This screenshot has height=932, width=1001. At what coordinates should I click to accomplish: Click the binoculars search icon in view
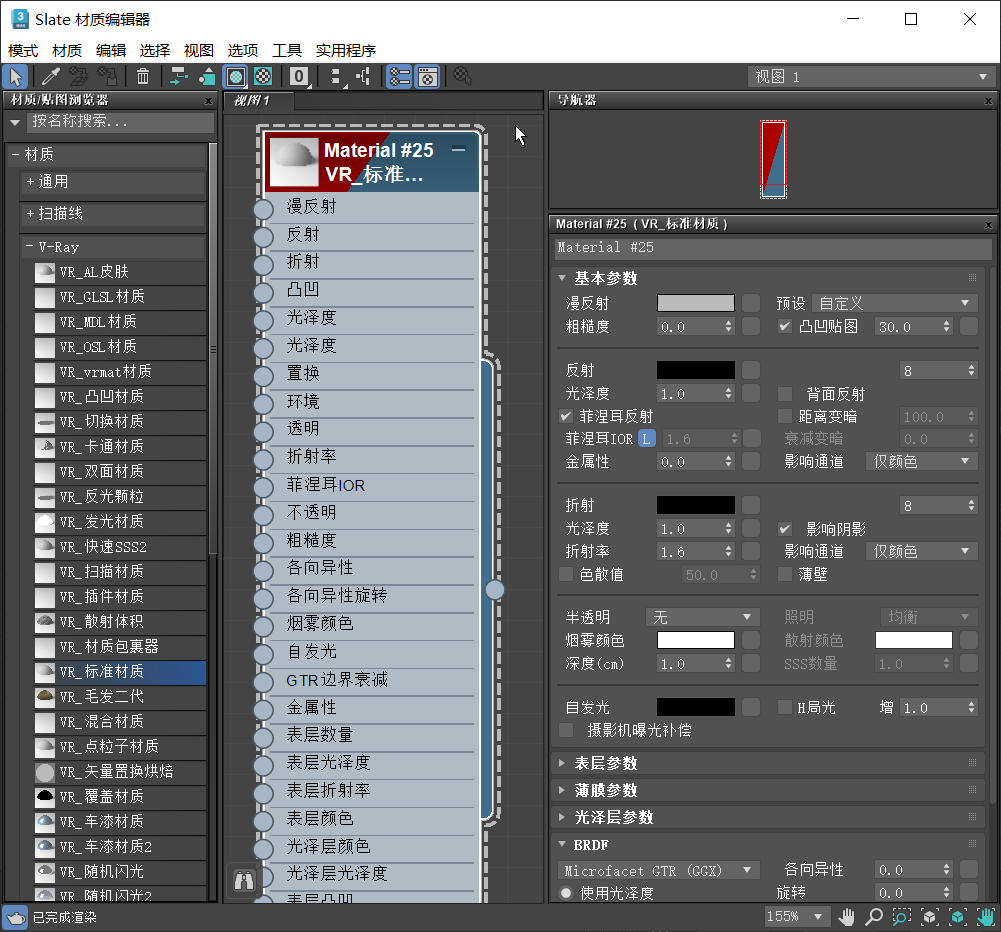coord(243,880)
